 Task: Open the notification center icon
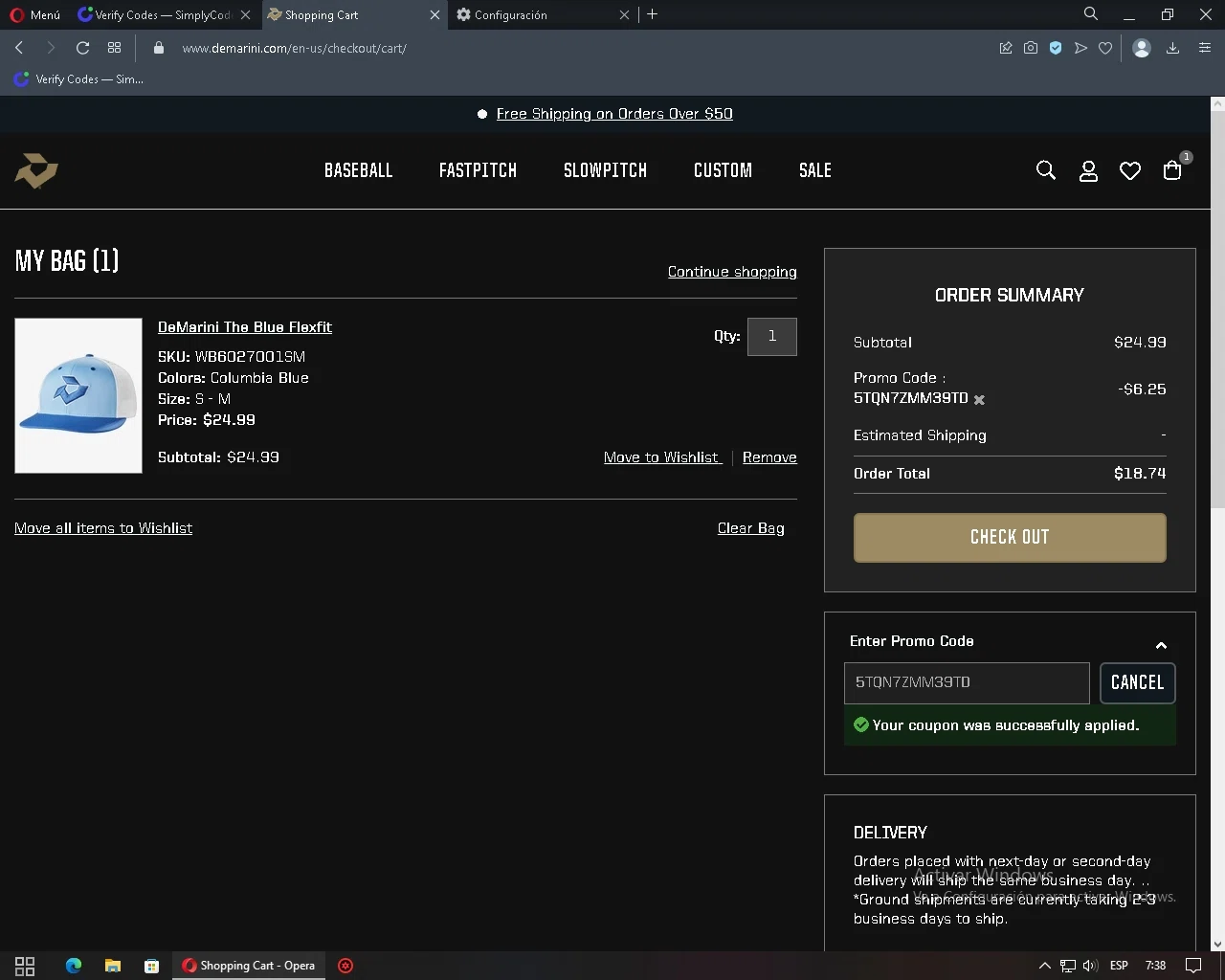point(1193,966)
